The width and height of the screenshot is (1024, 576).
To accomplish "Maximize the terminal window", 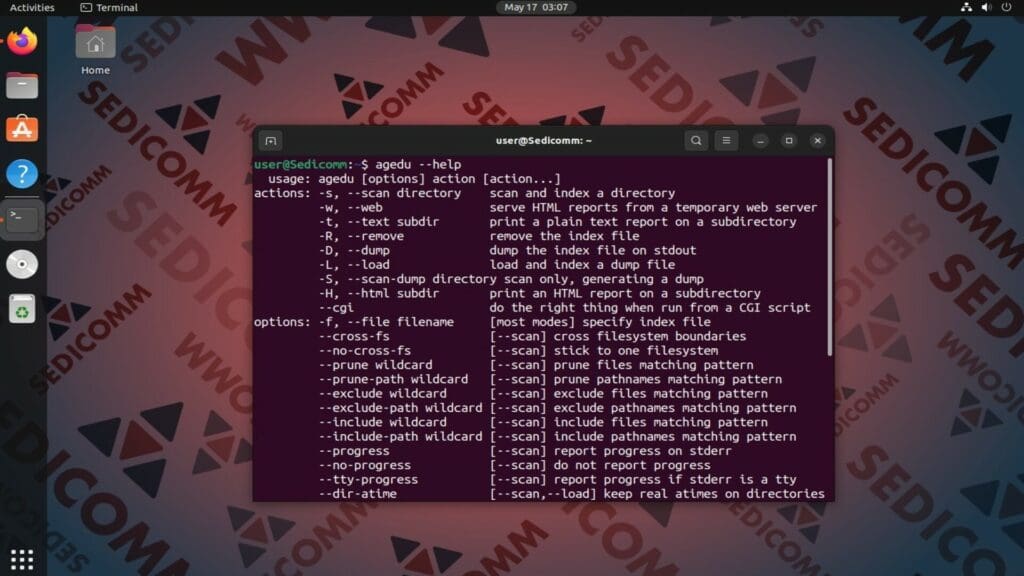I will (789, 140).
